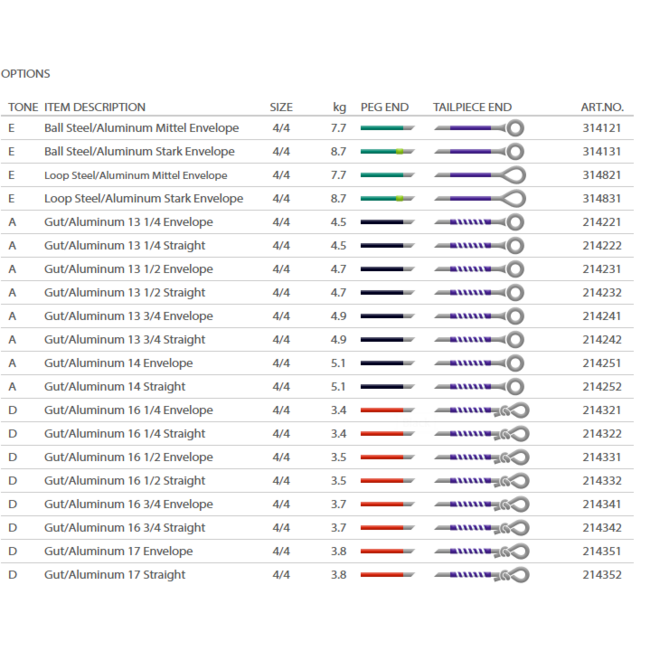Click the loop tailpiece icon for article 314831
The height and width of the screenshot is (650, 650).
479,199
